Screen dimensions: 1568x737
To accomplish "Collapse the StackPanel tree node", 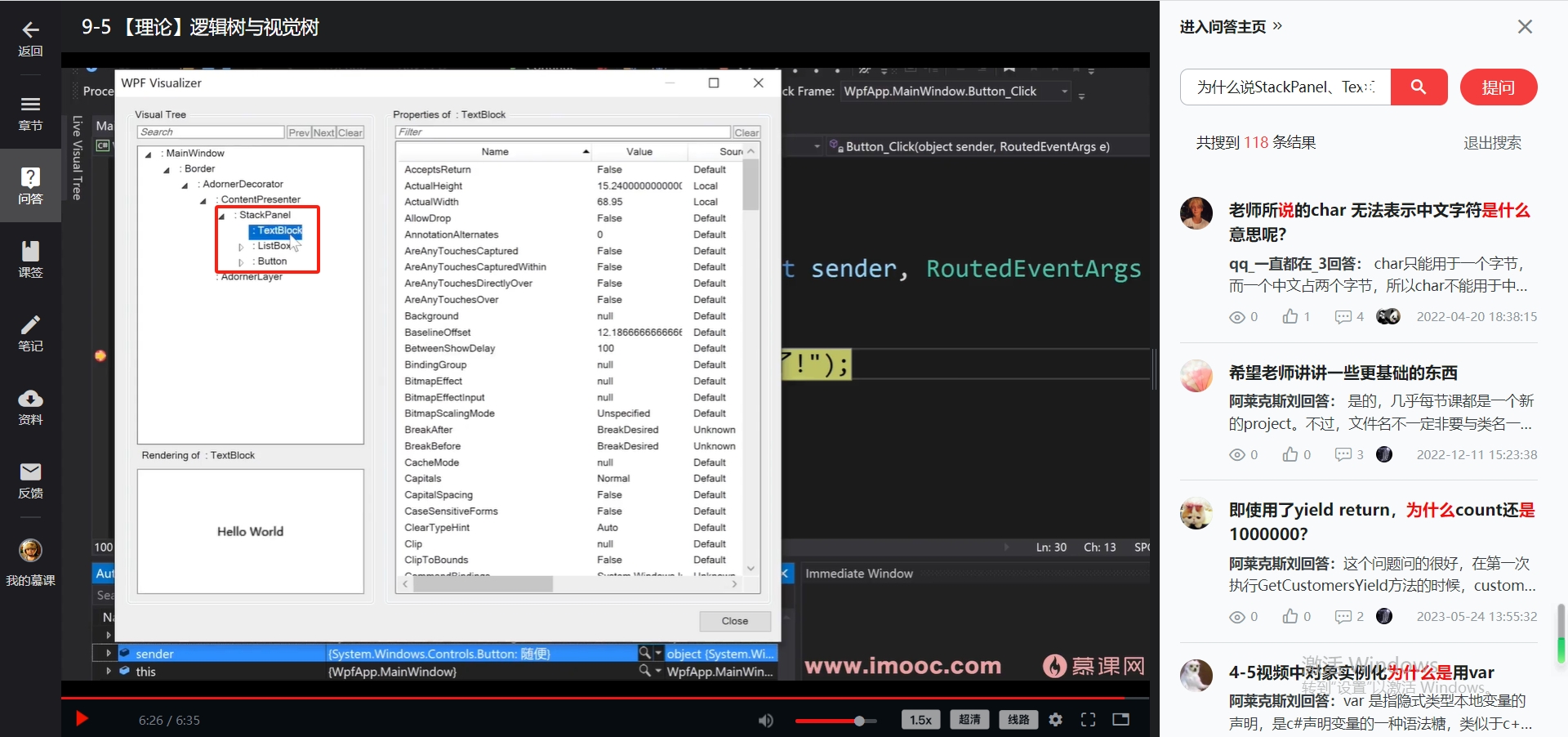I will pyautogui.click(x=221, y=217).
